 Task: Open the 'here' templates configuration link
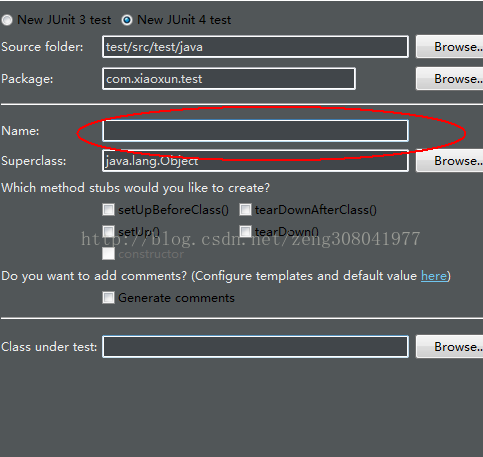pyautogui.click(x=434, y=276)
